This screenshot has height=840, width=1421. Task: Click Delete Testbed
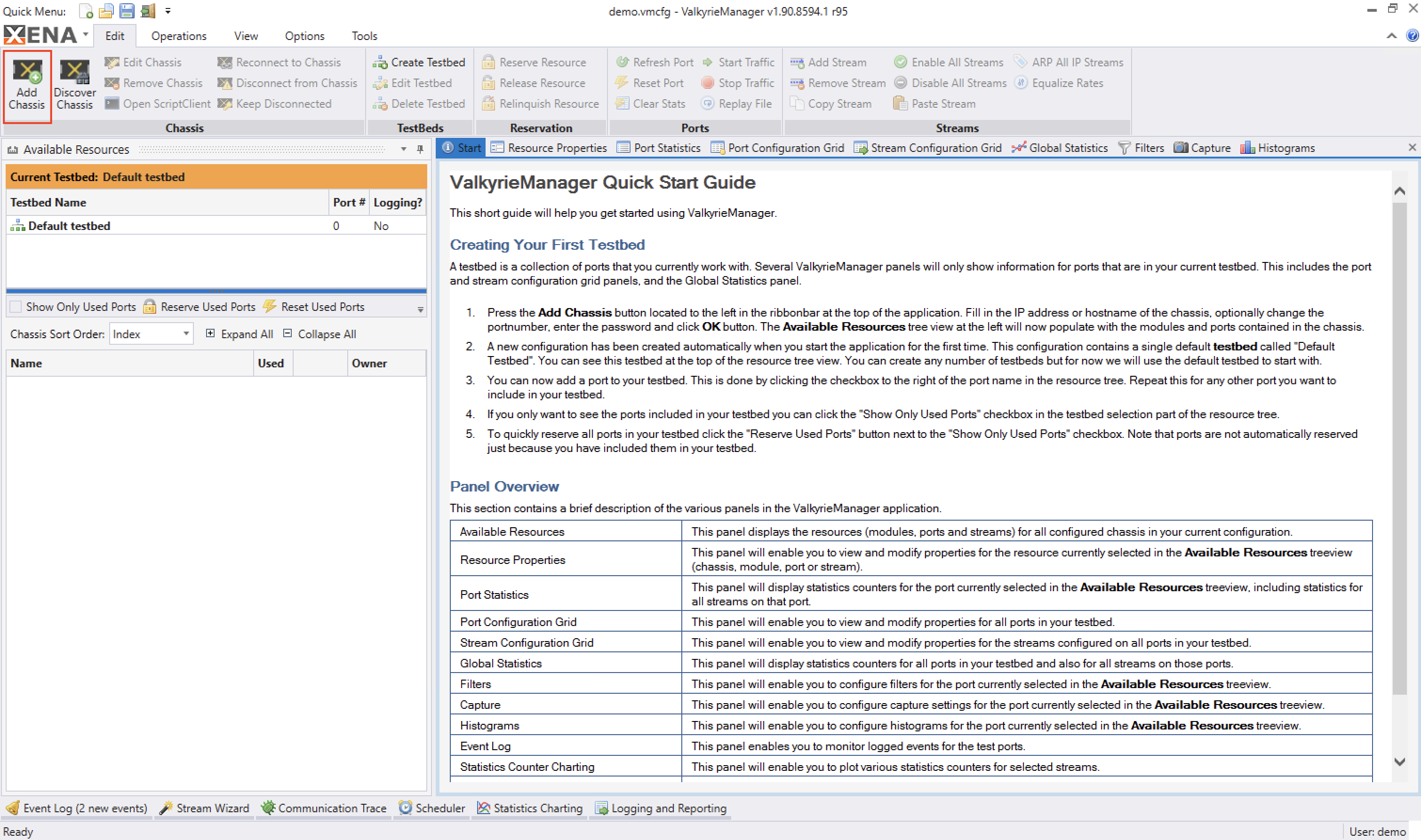419,104
